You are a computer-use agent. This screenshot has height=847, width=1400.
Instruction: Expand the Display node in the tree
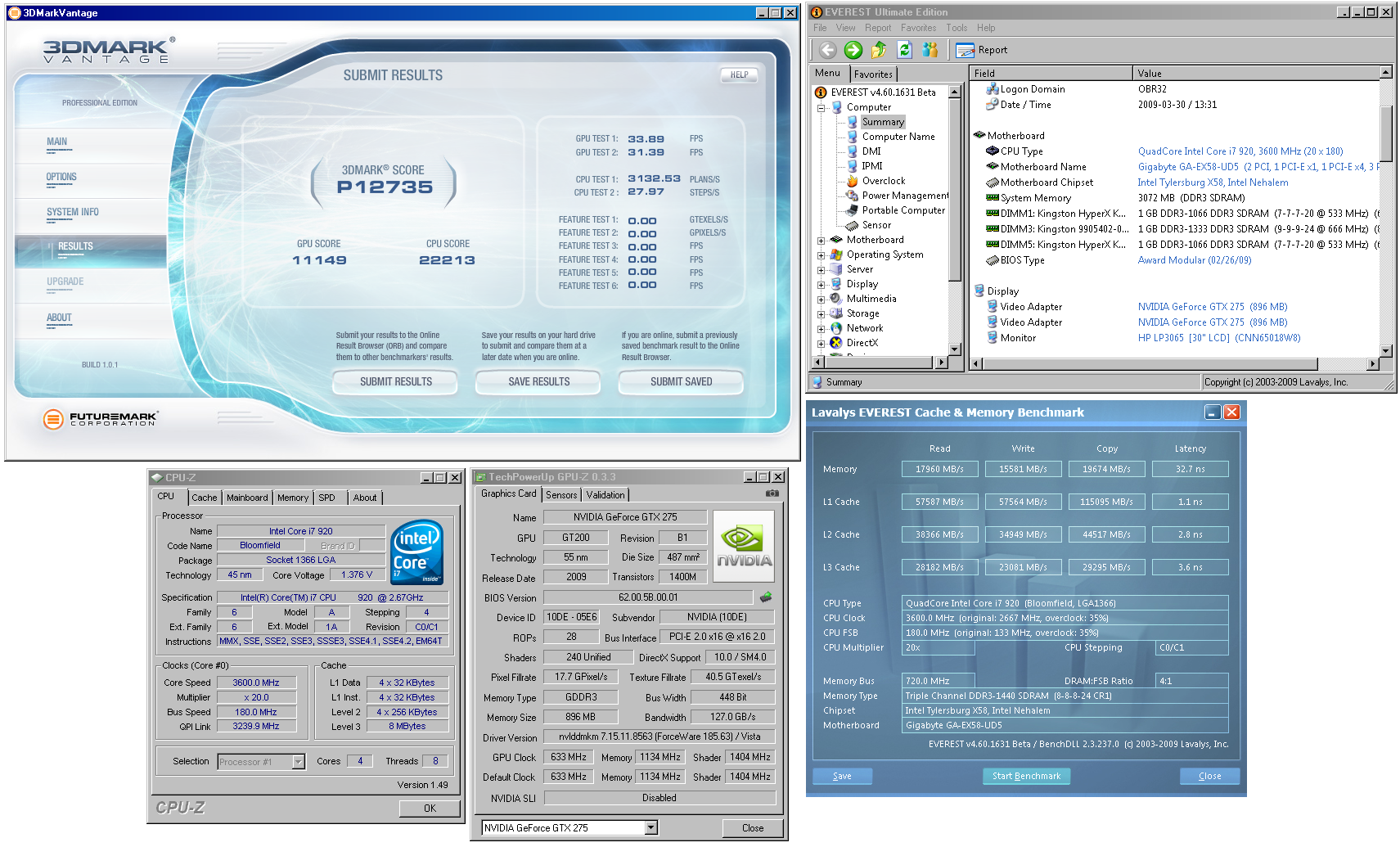821,284
